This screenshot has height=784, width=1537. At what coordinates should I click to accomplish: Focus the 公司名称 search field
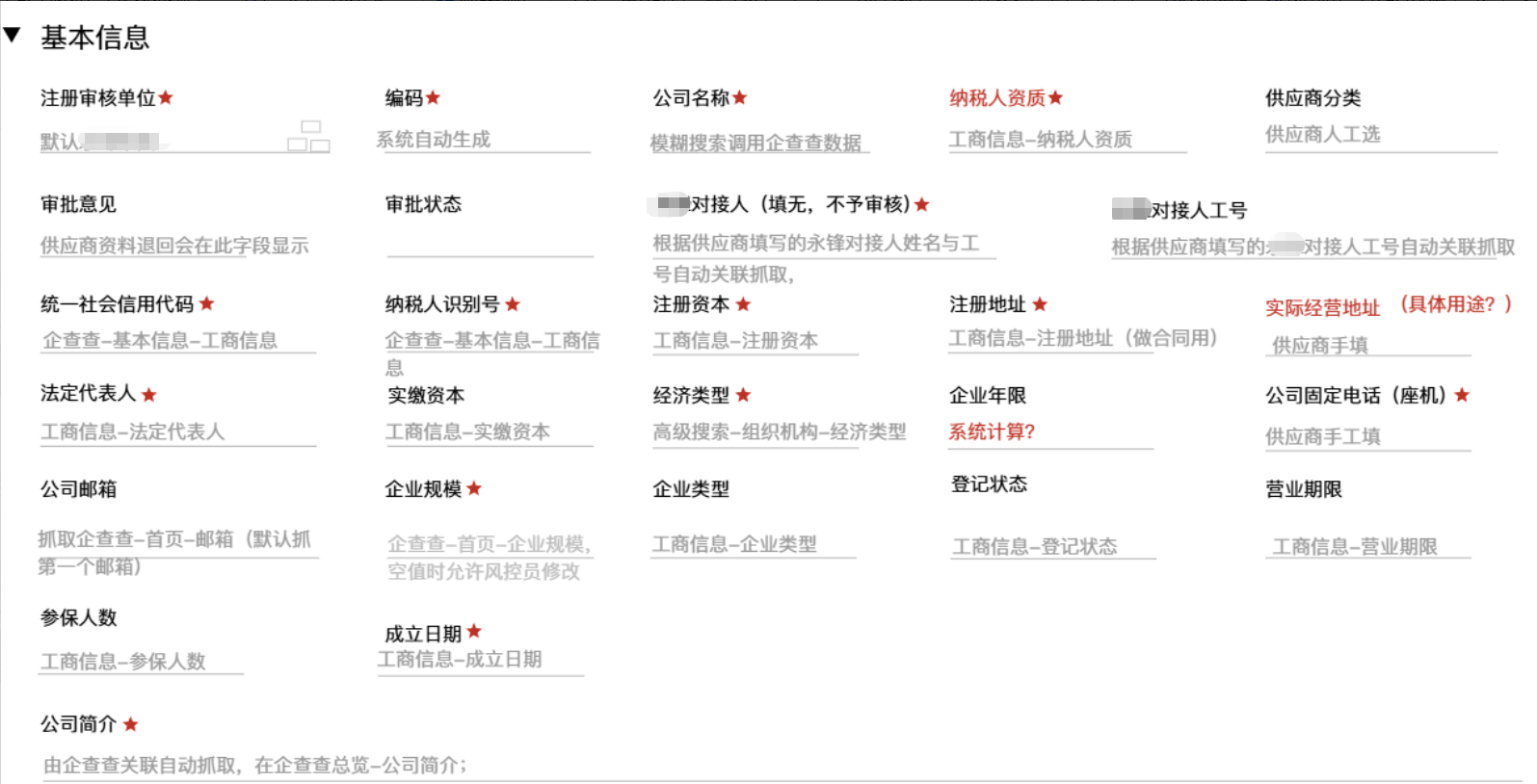[758, 143]
